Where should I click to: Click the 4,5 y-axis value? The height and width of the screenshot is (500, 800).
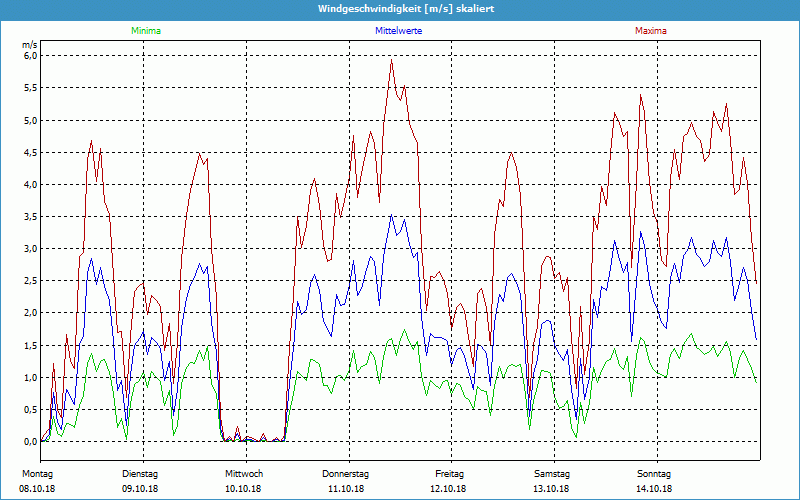point(31,153)
